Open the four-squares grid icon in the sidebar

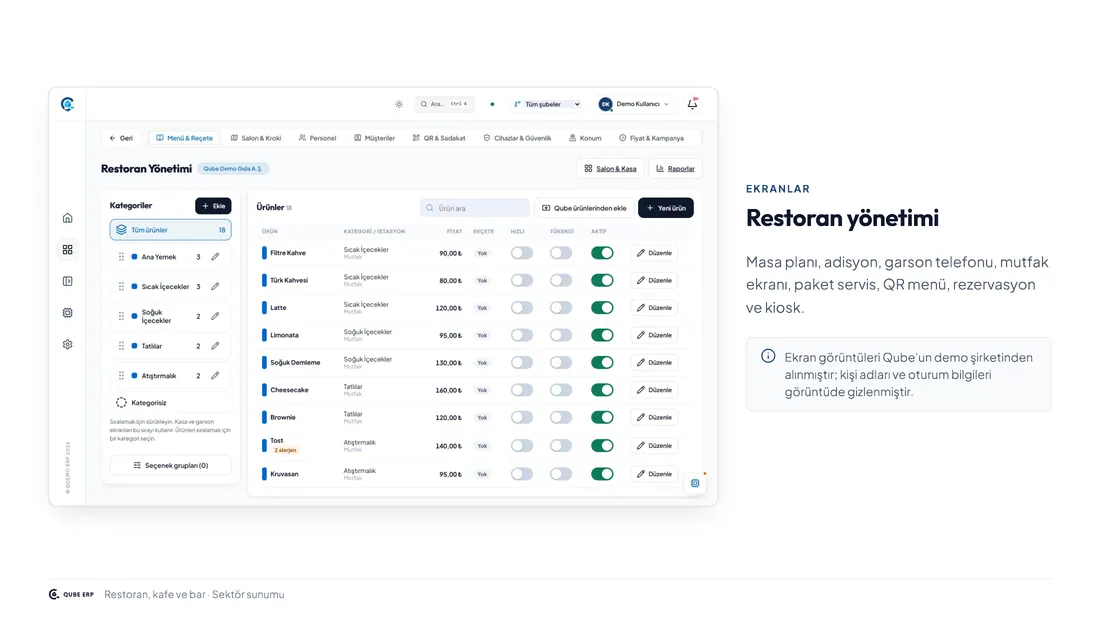67,250
